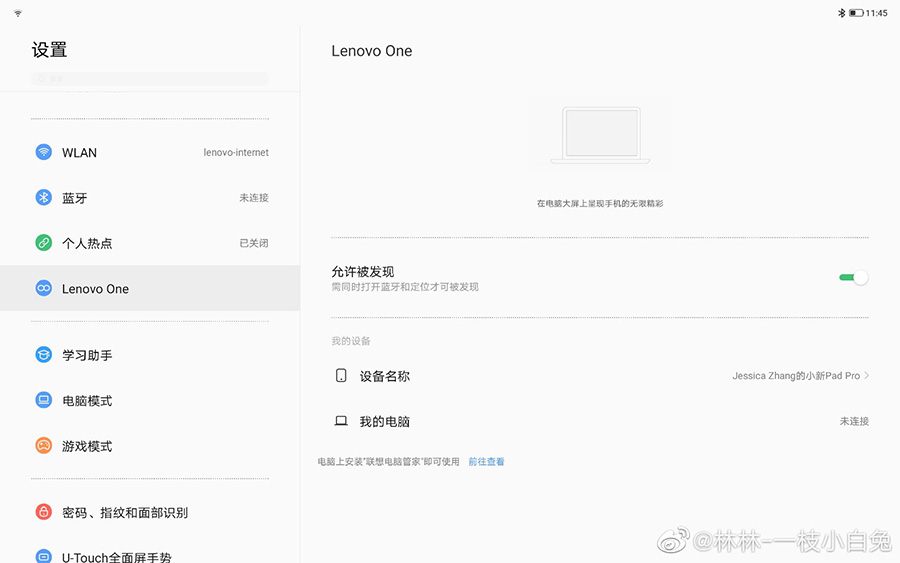Click the orange 游戏模式 gamepad icon
This screenshot has width=900, height=563.
[x=44, y=445]
